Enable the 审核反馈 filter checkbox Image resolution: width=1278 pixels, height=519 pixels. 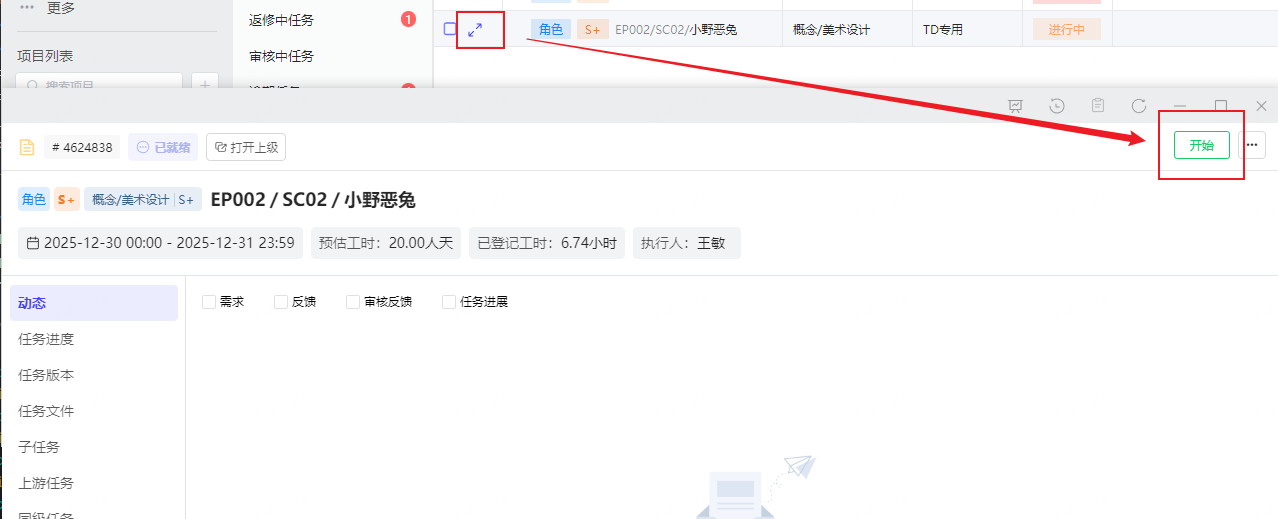(x=353, y=302)
